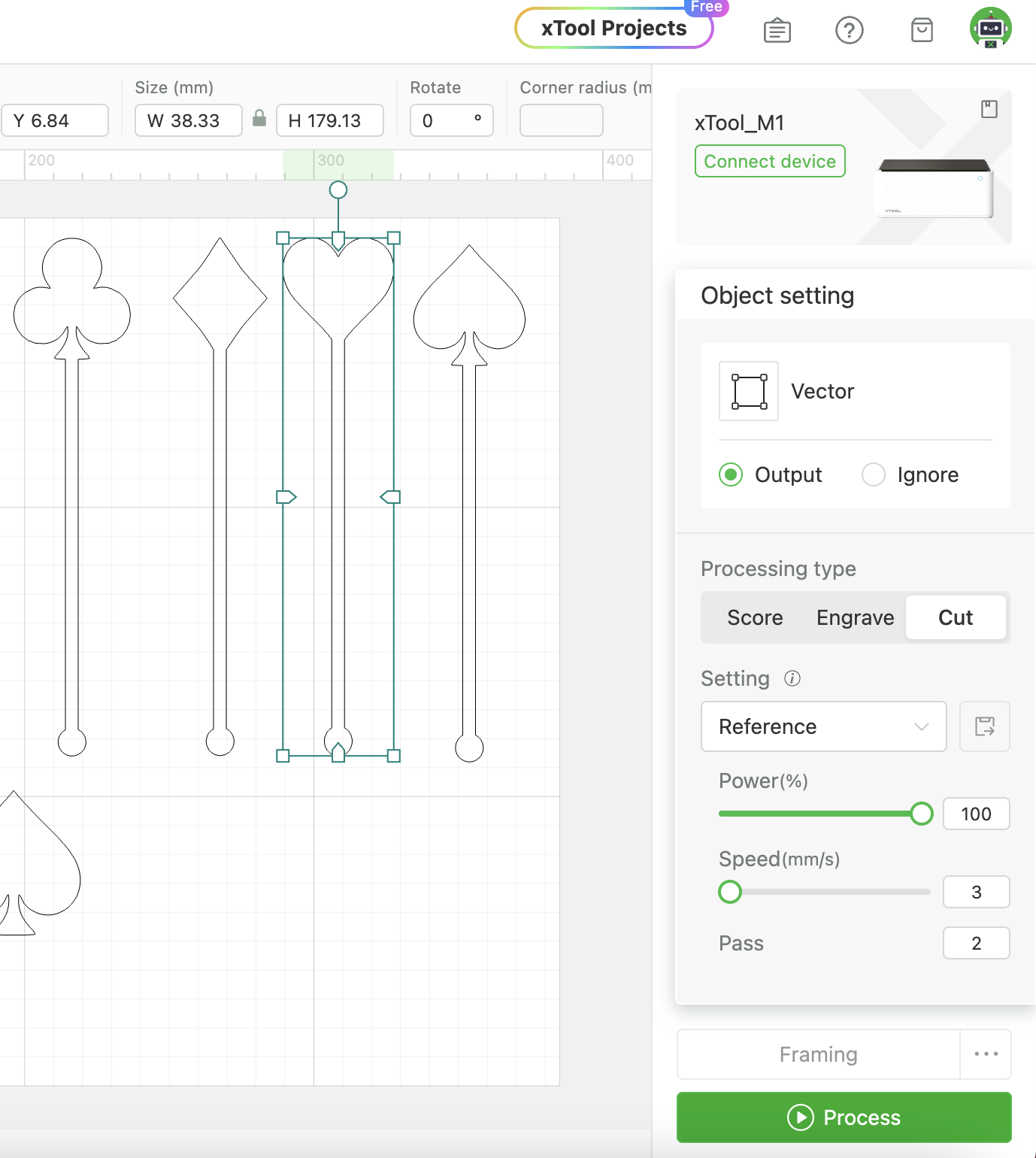Click the Connect device button
This screenshot has height=1158, width=1036.
pos(770,161)
